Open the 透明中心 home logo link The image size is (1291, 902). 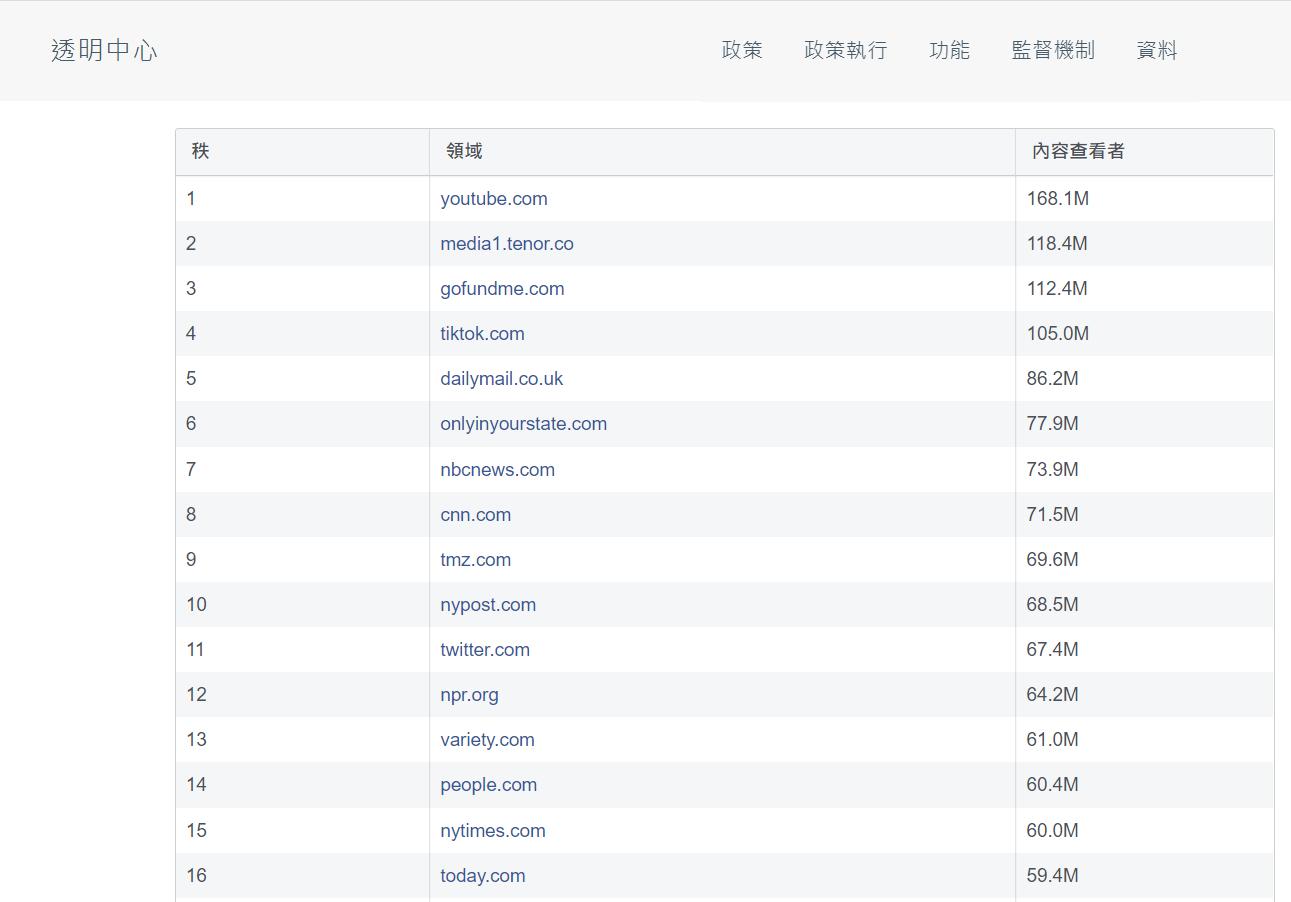tap(104, 50)
